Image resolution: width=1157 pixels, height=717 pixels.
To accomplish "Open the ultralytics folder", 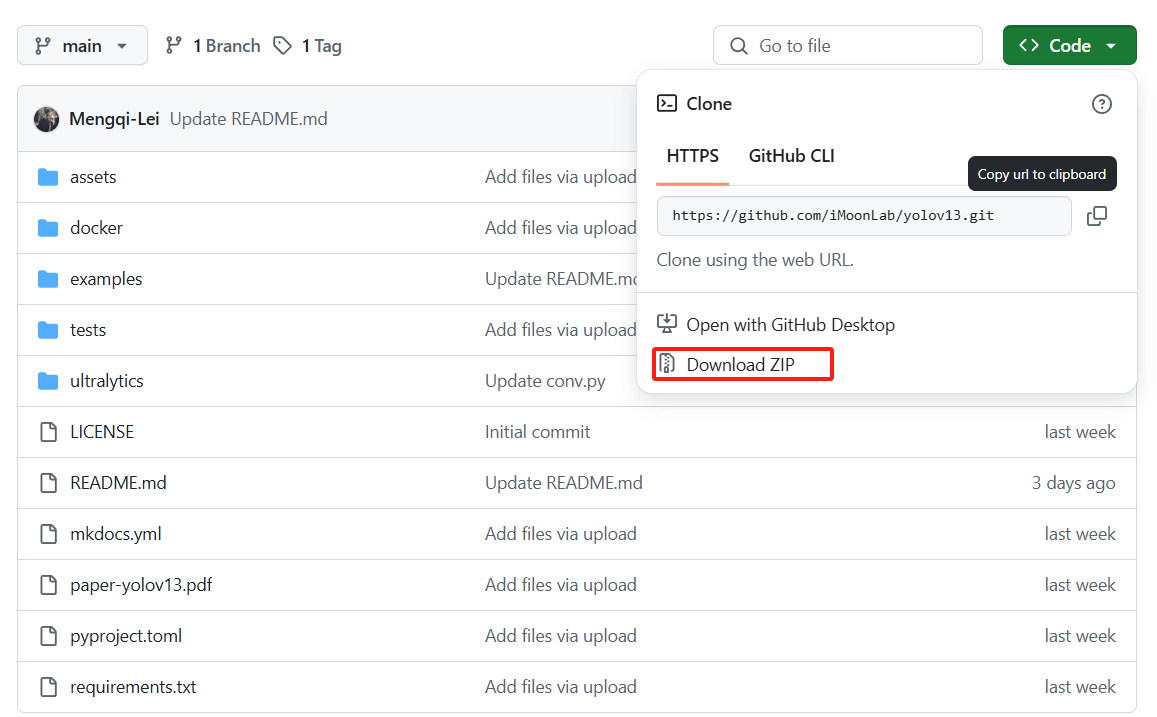I will [x=106, y=381].
